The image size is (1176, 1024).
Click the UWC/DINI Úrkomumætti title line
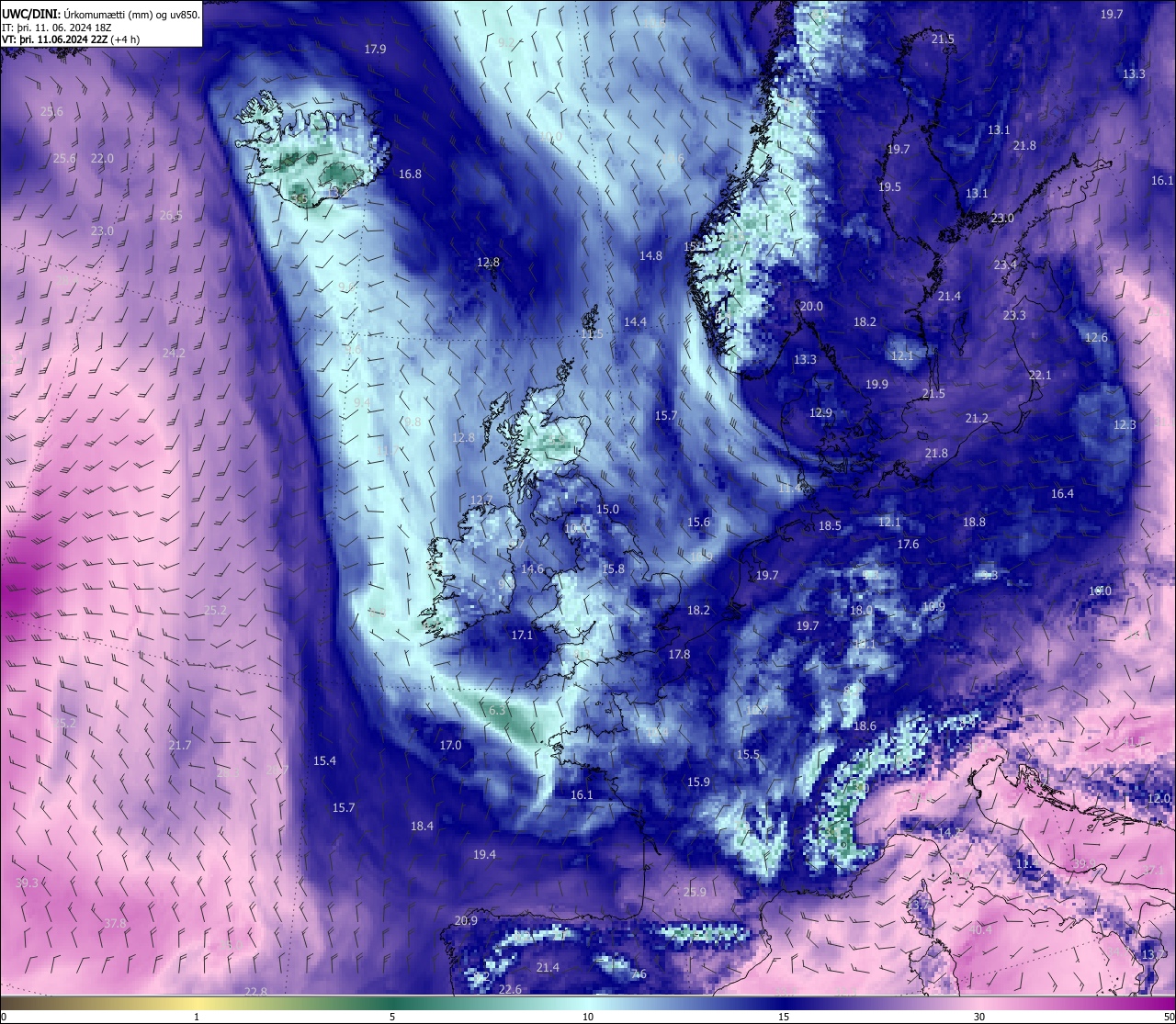click(x=101, y=15)
